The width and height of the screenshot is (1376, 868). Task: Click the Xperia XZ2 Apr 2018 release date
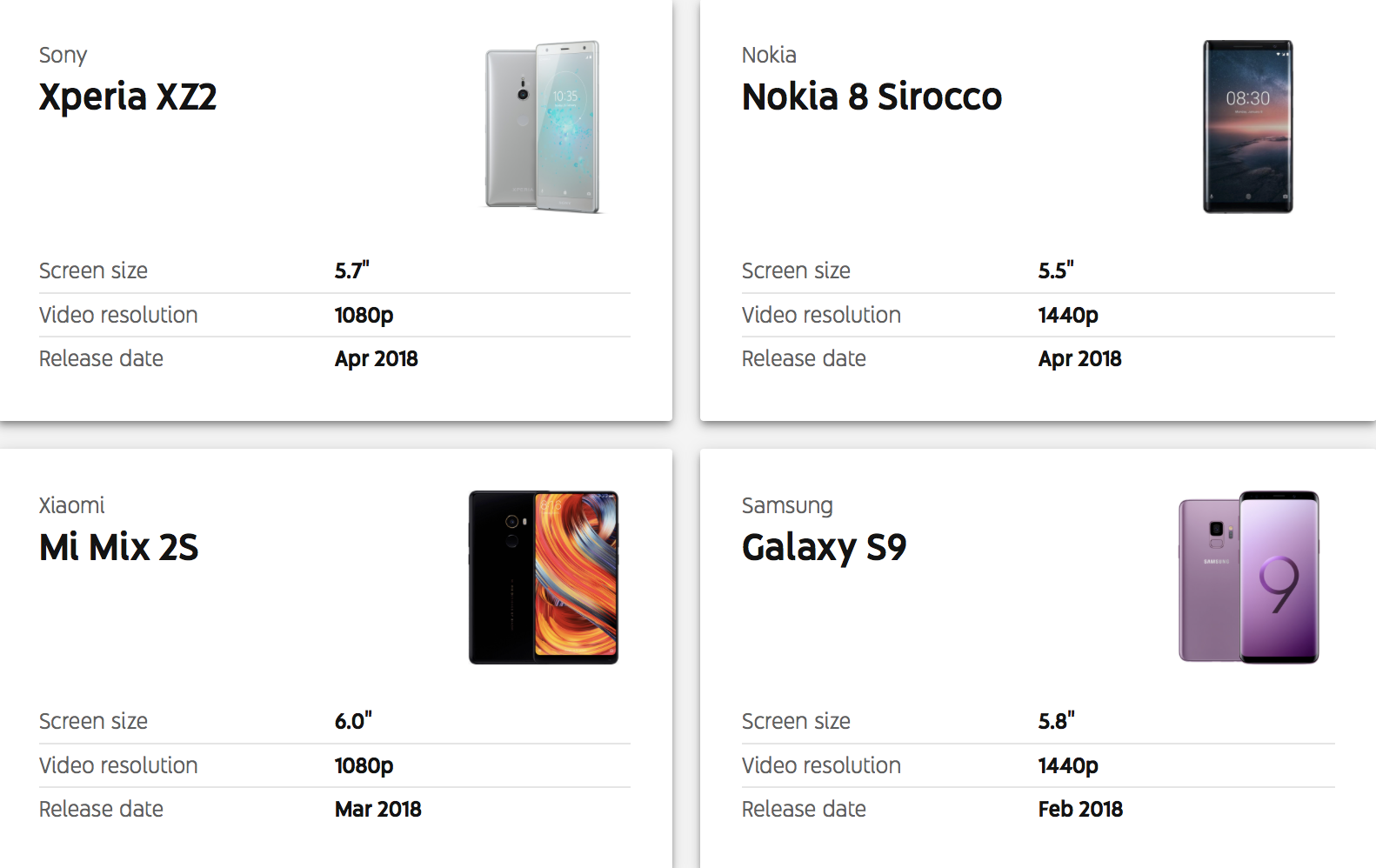(x=377, y=358)
